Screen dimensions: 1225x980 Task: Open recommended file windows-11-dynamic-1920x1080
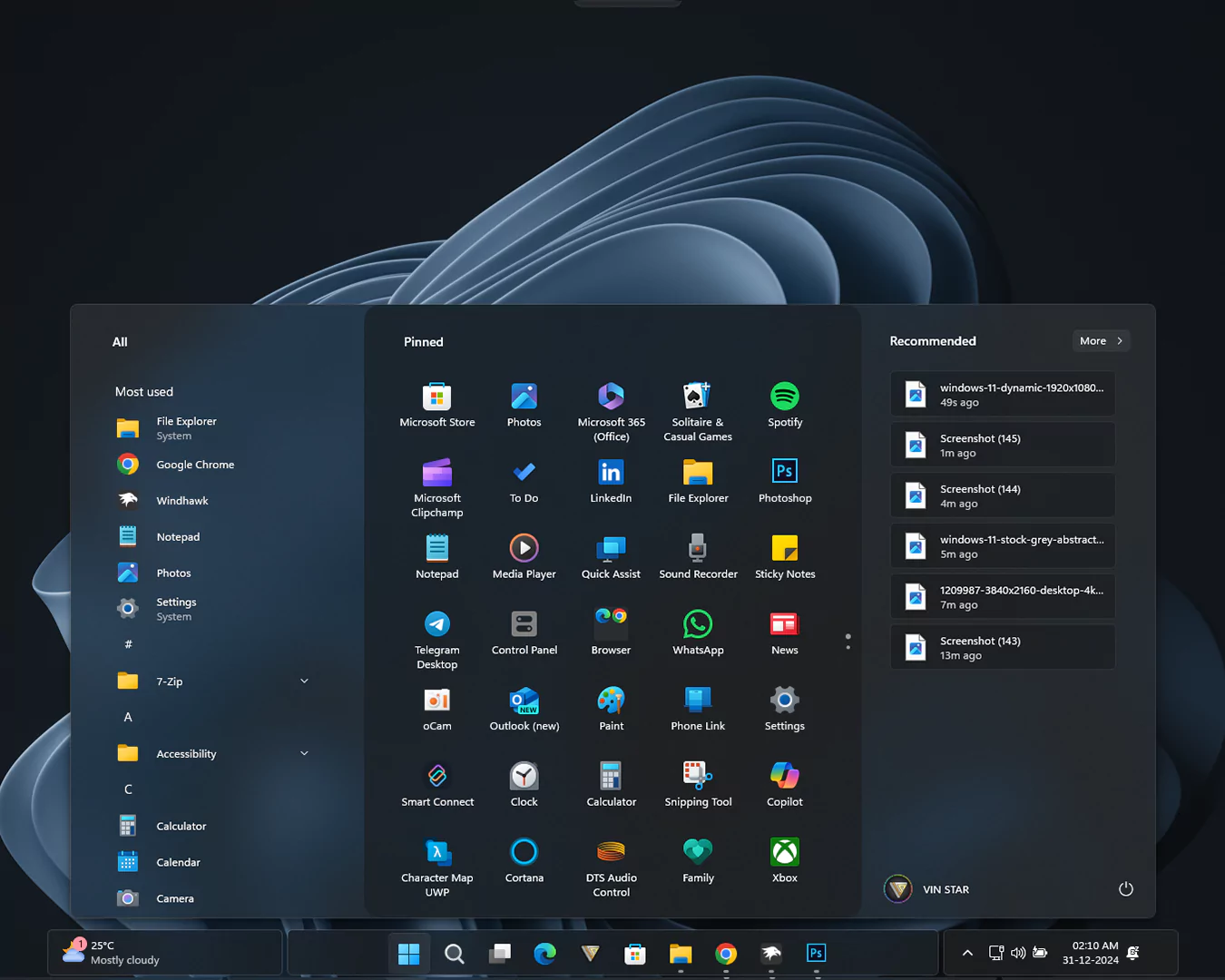coord(1003,394)
